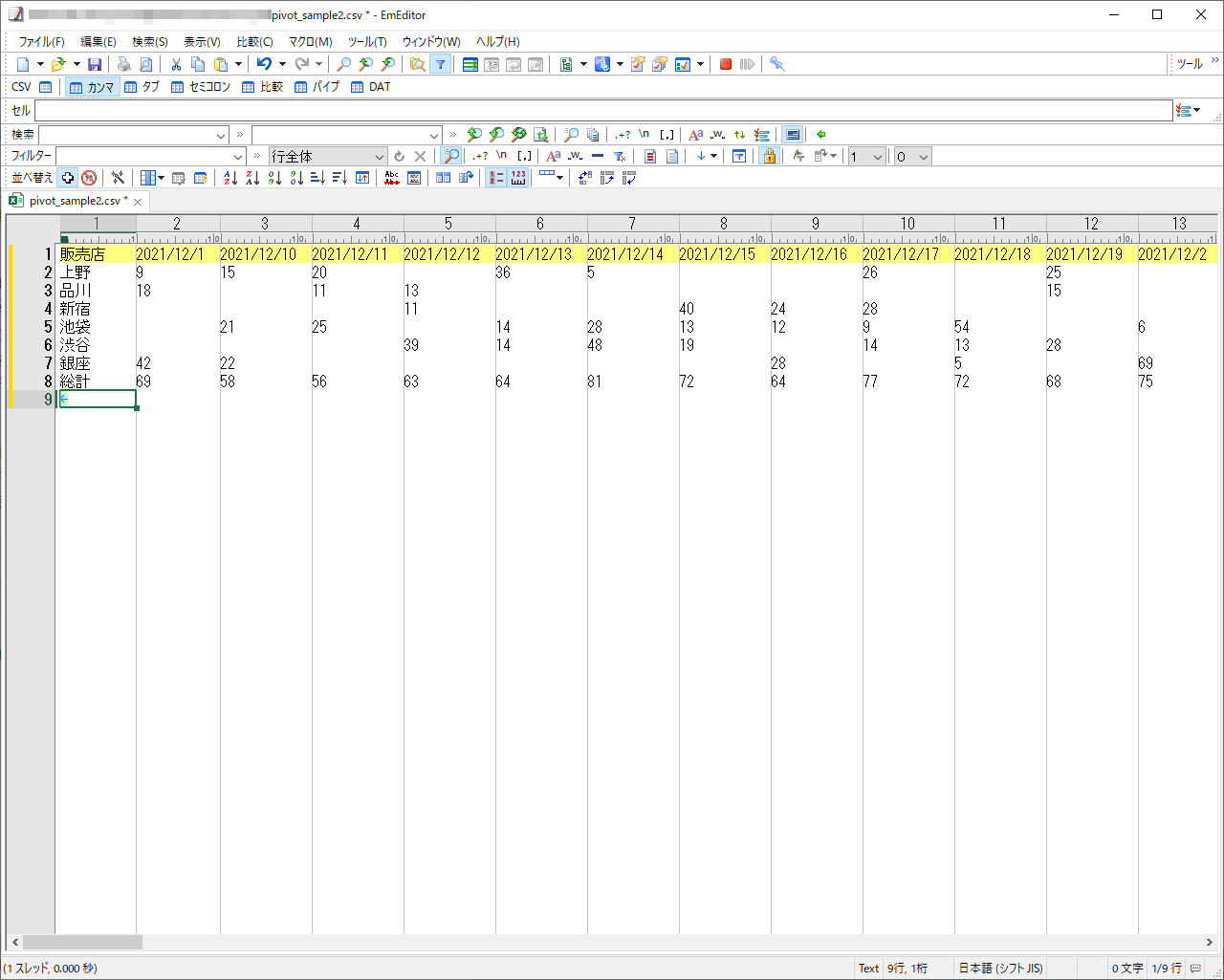Click the Undo arrow icon
Image resolution: width=1224 pixels, height=980 pixels.
264,64
